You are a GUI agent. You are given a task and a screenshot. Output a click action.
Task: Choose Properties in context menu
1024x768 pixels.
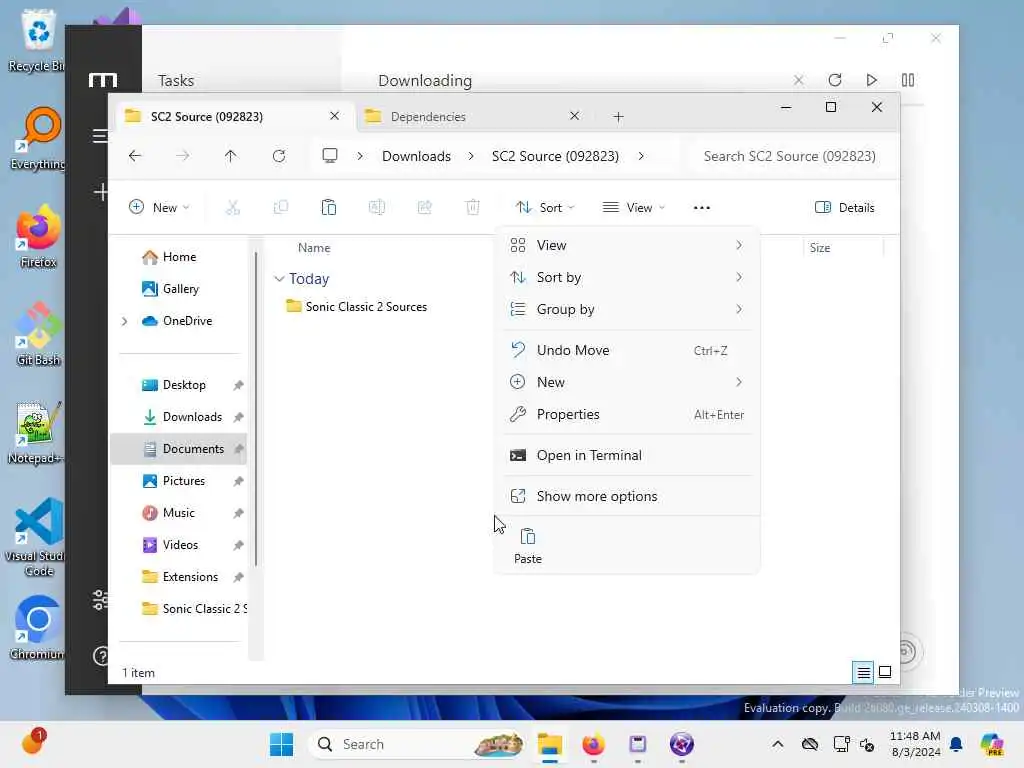click(627, 415)
